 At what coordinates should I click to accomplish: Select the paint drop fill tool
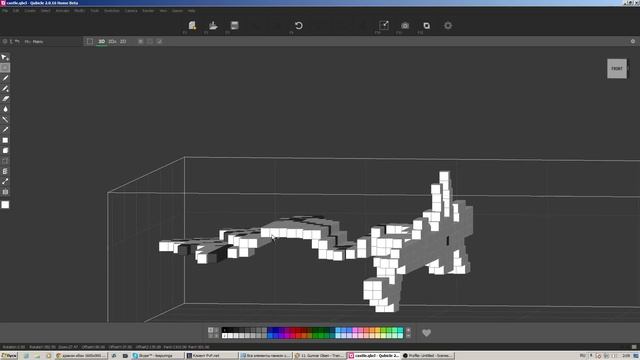click(5, 109)
